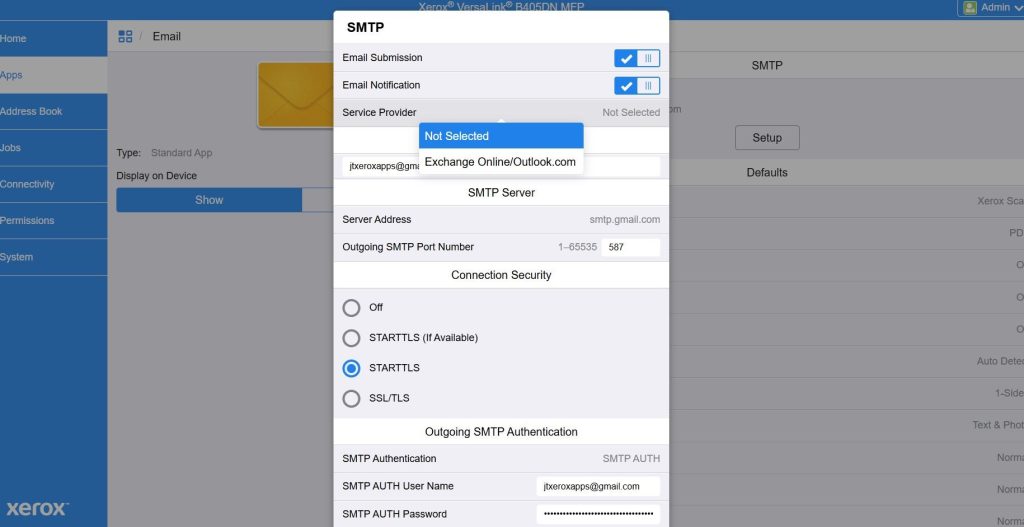Click the Text & Photo default setting row

(847, 425)
